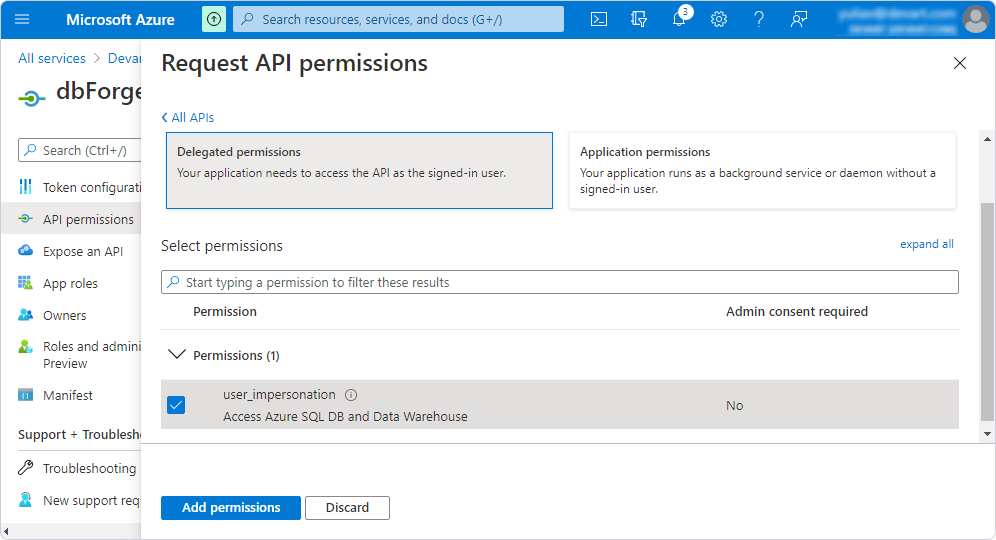The width and height of the screenshot is (996, 540).
Task: Focus the global search resources field
Action: (398, 19)
